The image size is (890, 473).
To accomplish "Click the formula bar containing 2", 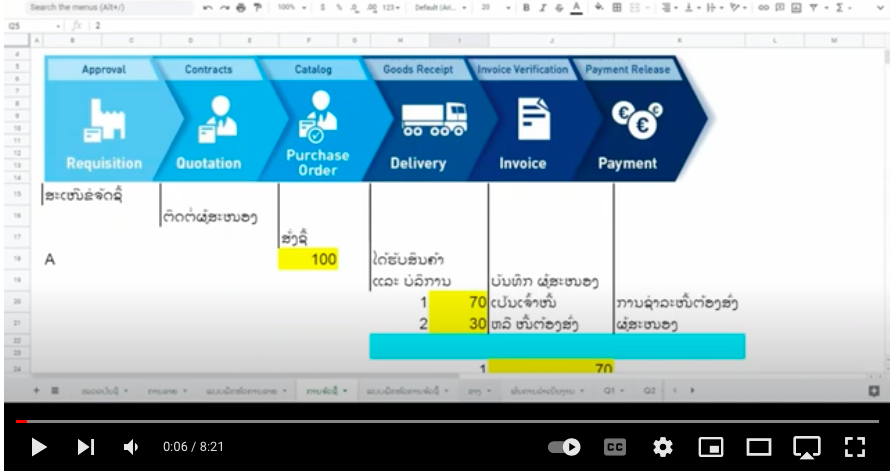I will click(488, 26).
